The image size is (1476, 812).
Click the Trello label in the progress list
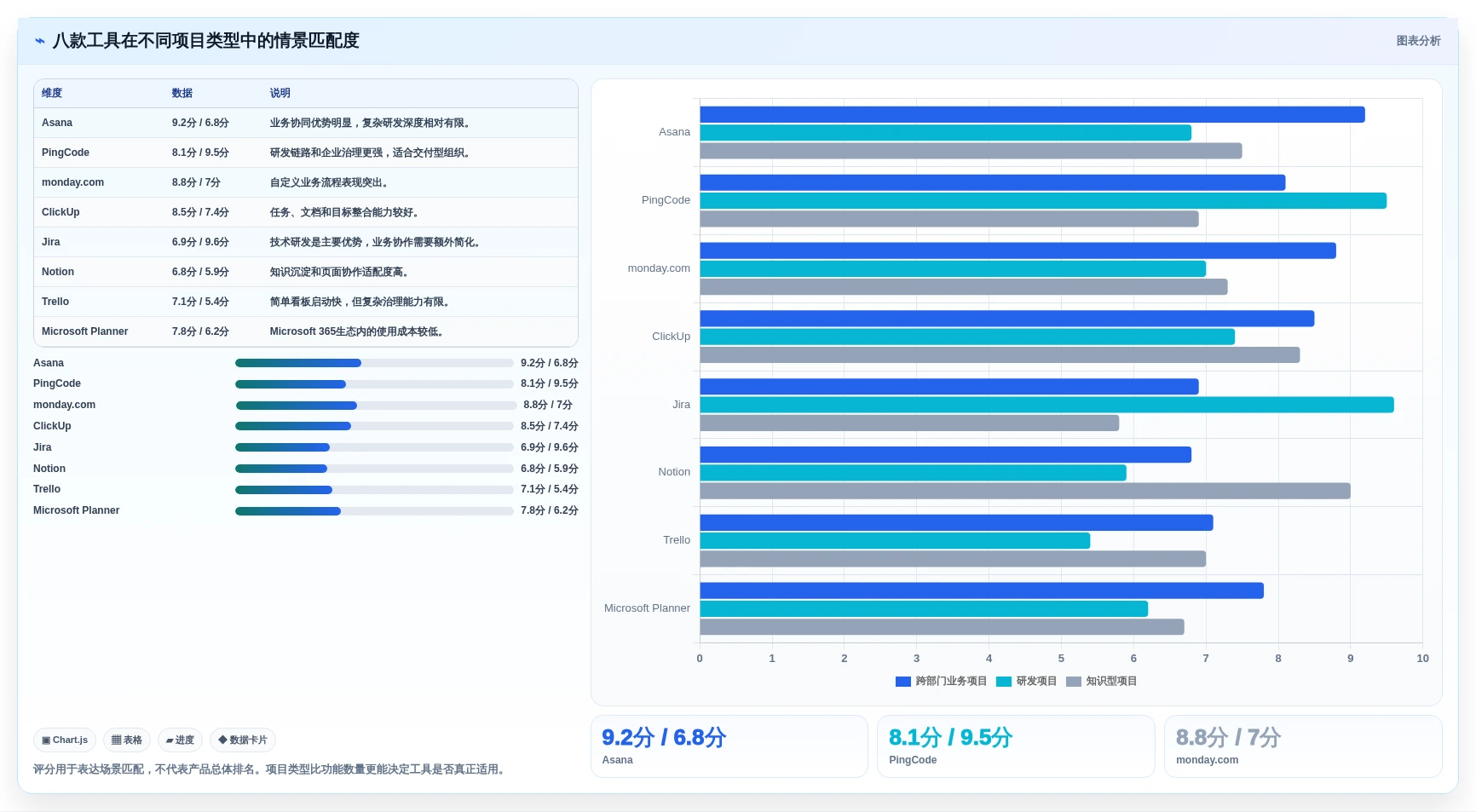click(47, 489)
